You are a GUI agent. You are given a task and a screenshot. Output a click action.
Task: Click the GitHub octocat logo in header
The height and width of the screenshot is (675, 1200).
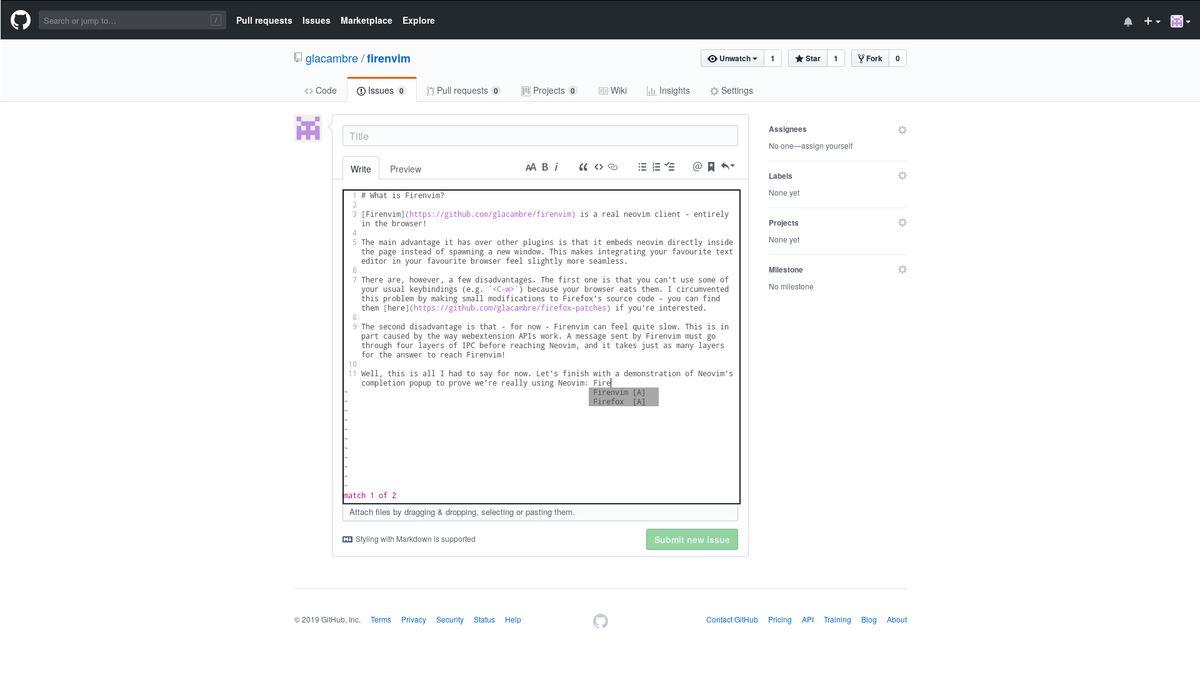pyautogui.click(x=20, y=20)
